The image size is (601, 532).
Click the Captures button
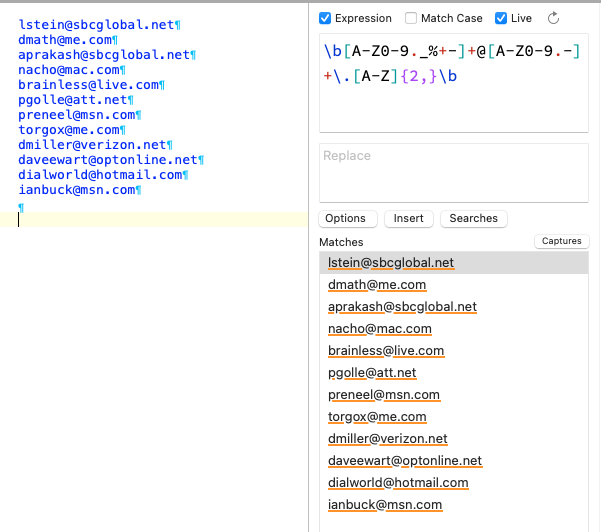[x=562, y=241]
